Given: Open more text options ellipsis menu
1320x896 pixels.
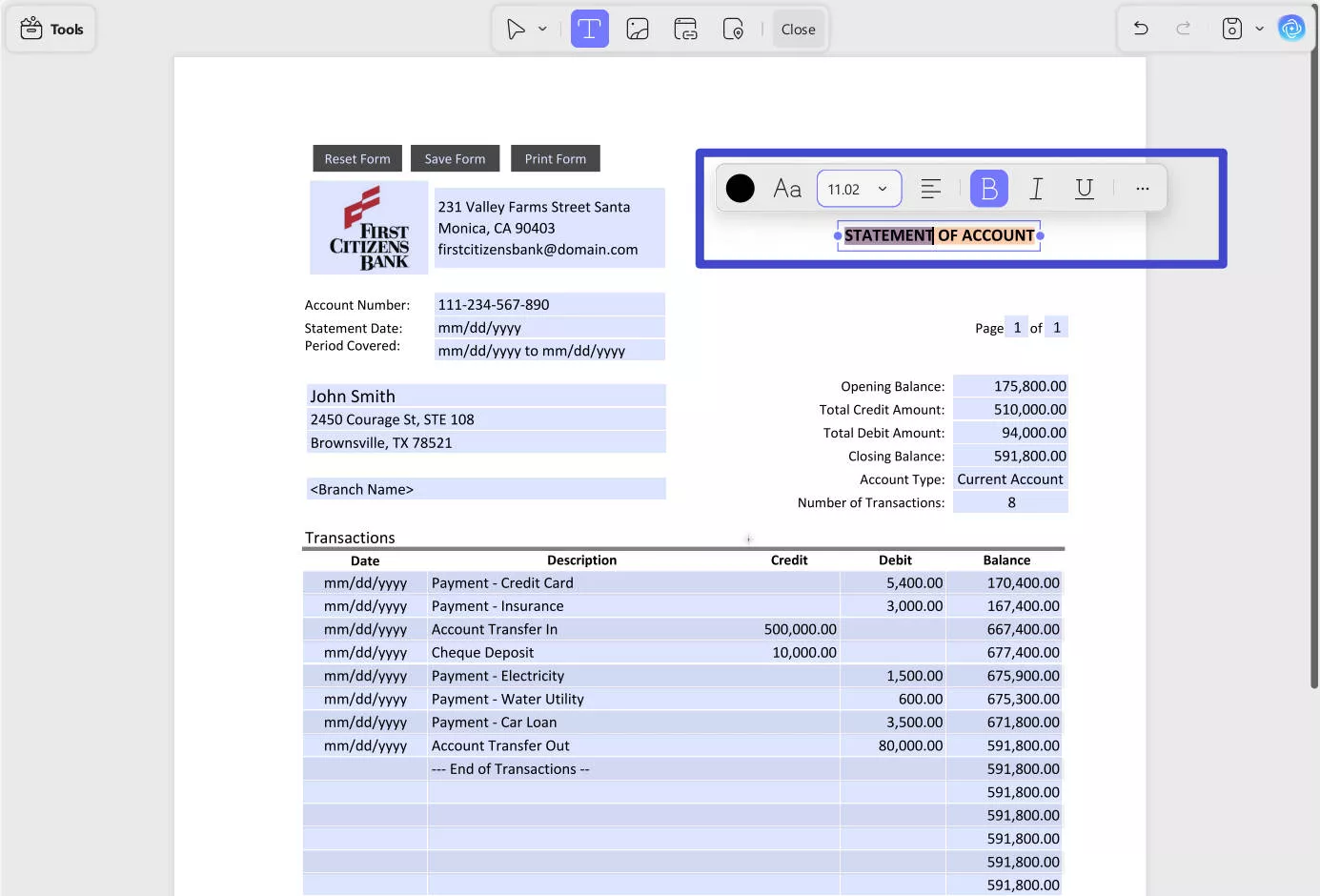Looking at the screenshot, I should pyautogui.click(x=1142, y=189).
